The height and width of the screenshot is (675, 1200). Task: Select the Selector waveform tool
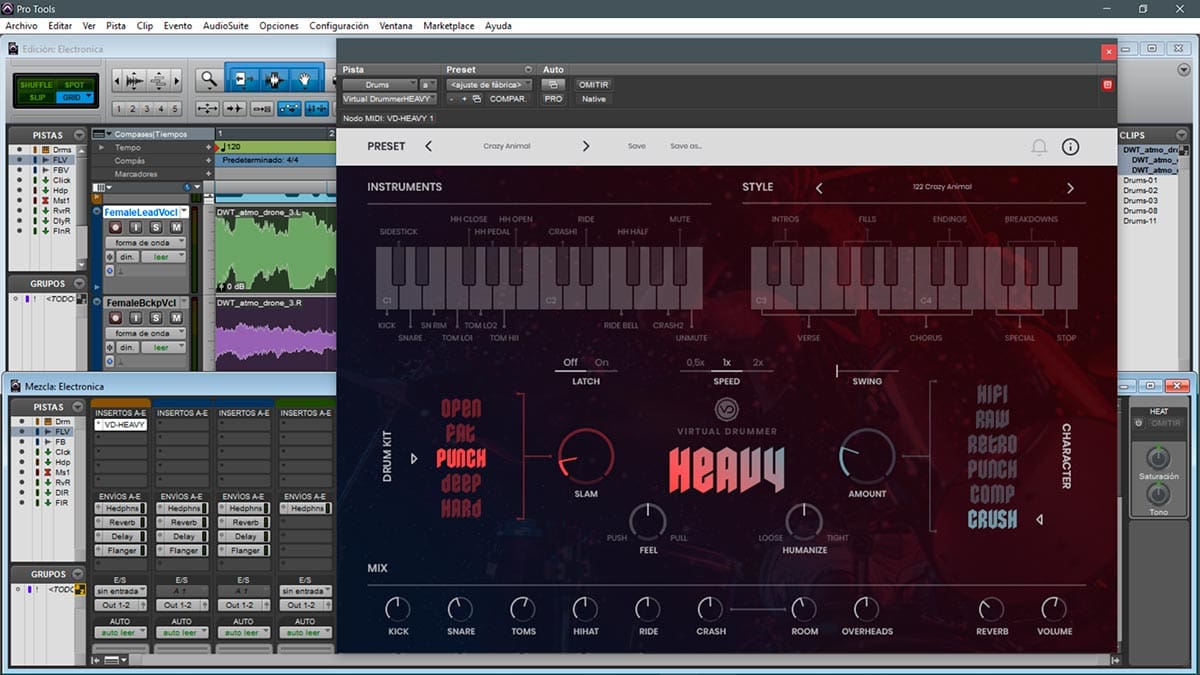273,79
